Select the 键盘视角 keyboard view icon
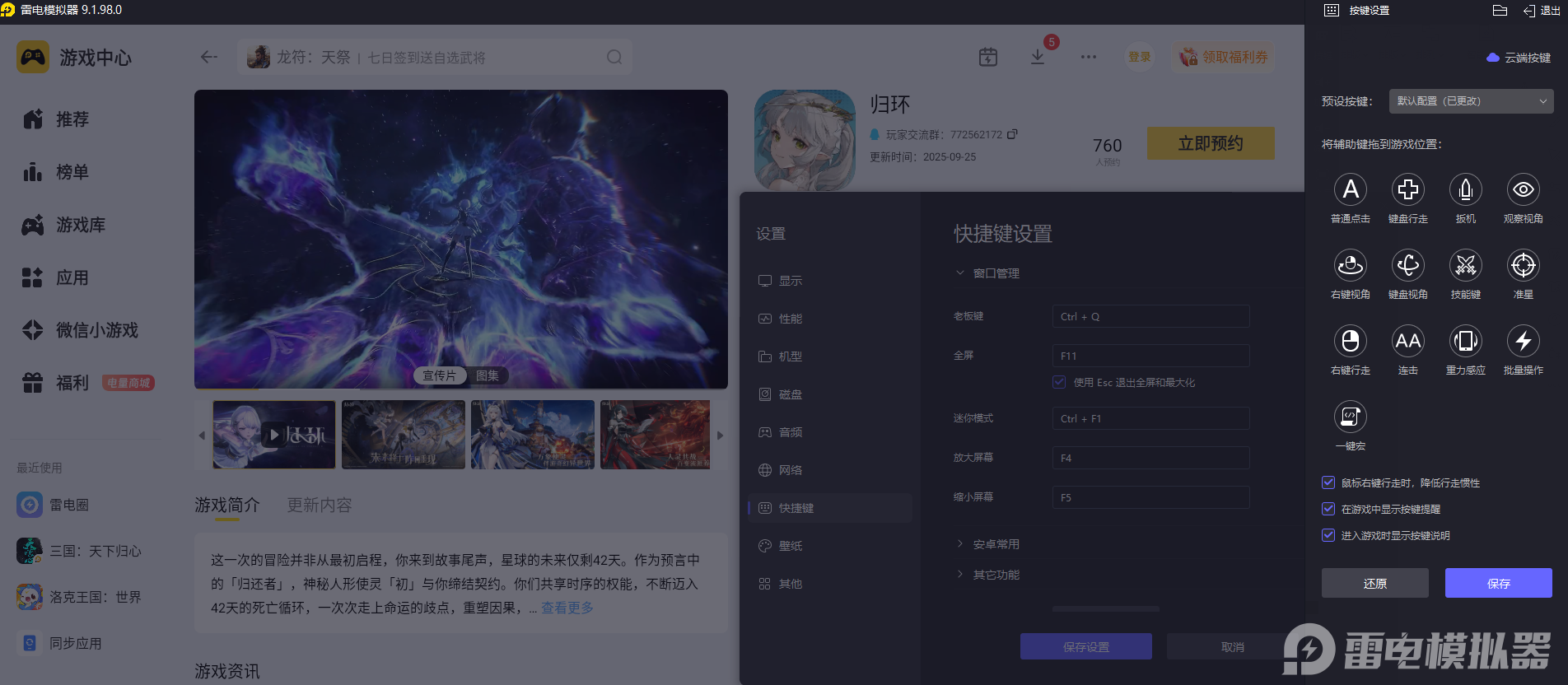 1408,265
